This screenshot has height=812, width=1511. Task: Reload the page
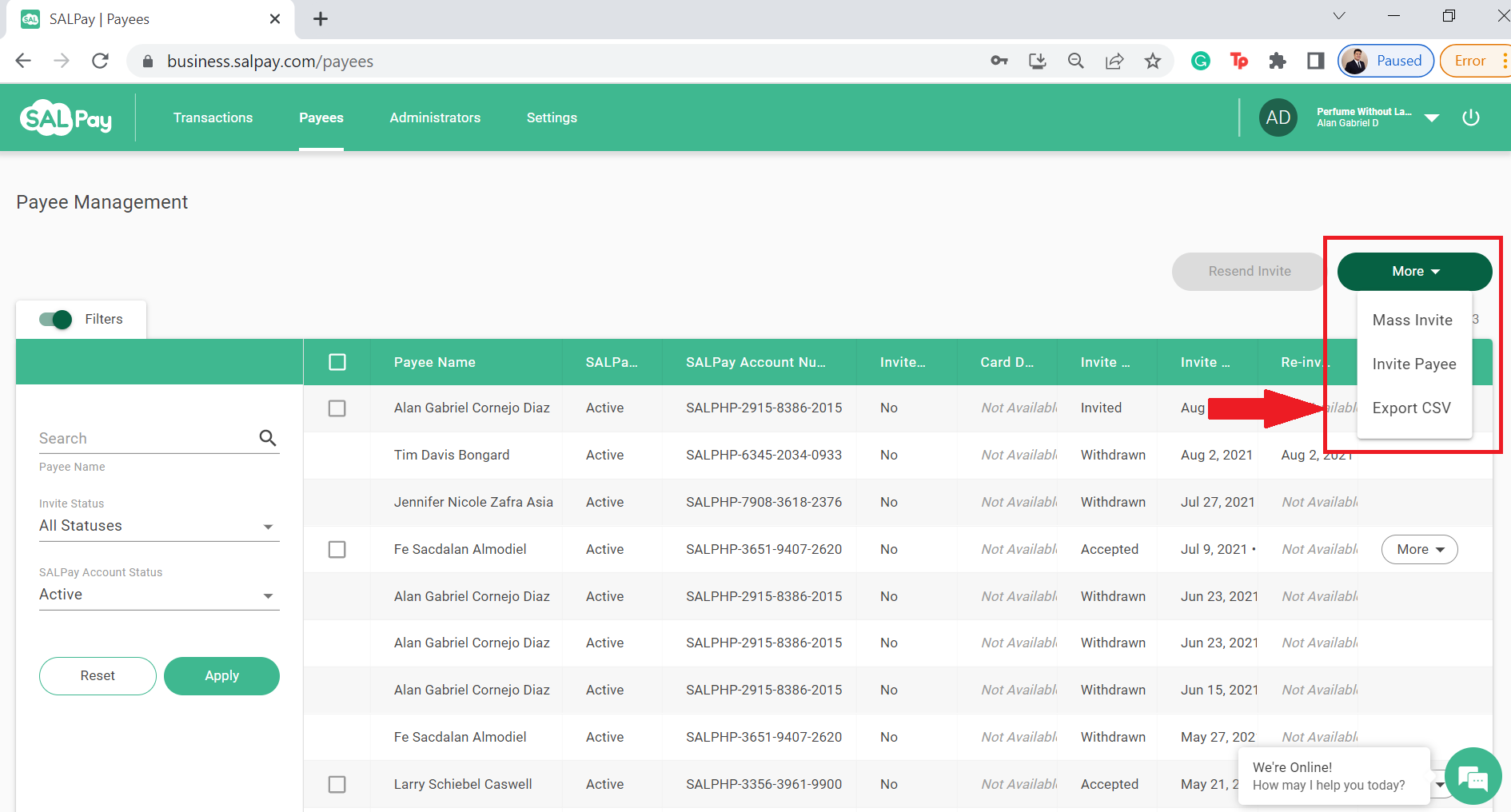(100, 61)
